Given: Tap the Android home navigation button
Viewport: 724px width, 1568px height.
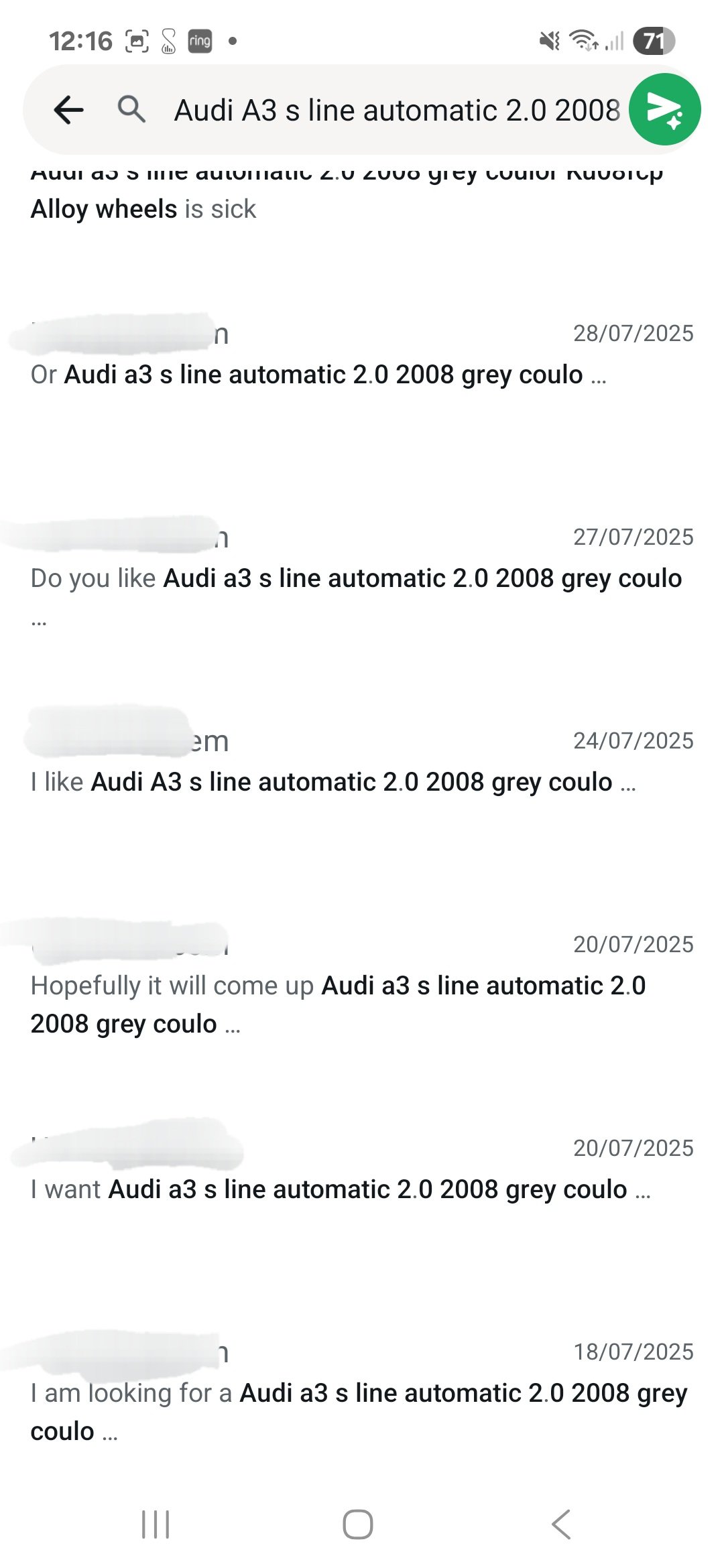Looking at the screenshot, I should click(x=358, y=1524).
